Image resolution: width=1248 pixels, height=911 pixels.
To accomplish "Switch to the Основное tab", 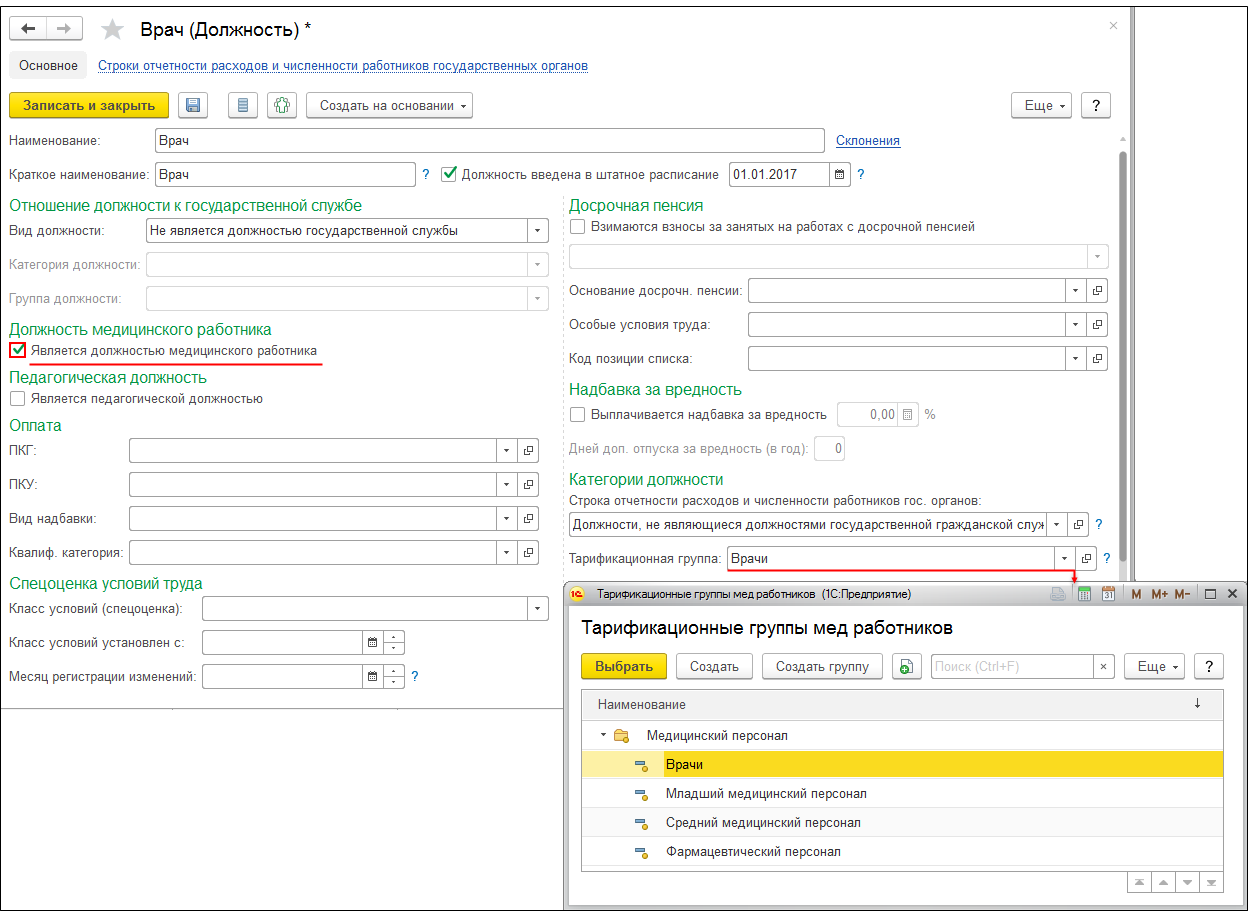I will (x=49, y=66).
